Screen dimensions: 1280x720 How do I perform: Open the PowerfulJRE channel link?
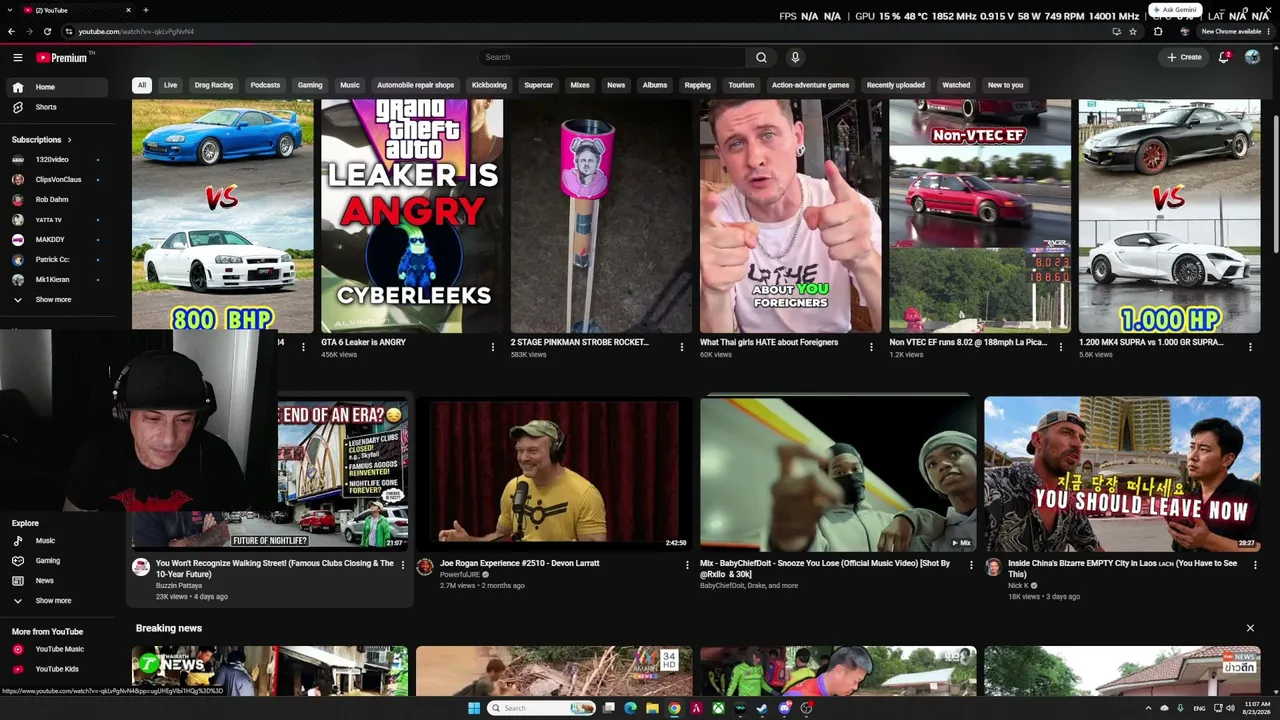coord(460,575)
